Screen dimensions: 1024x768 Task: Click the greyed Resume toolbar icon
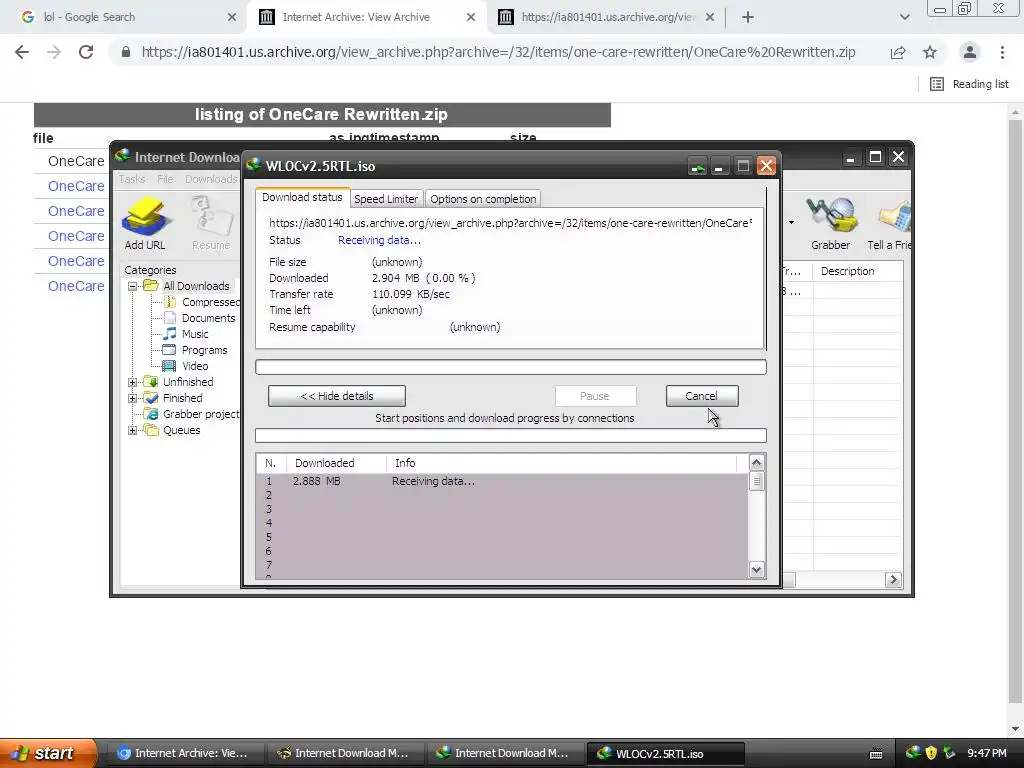click(211, 224)
